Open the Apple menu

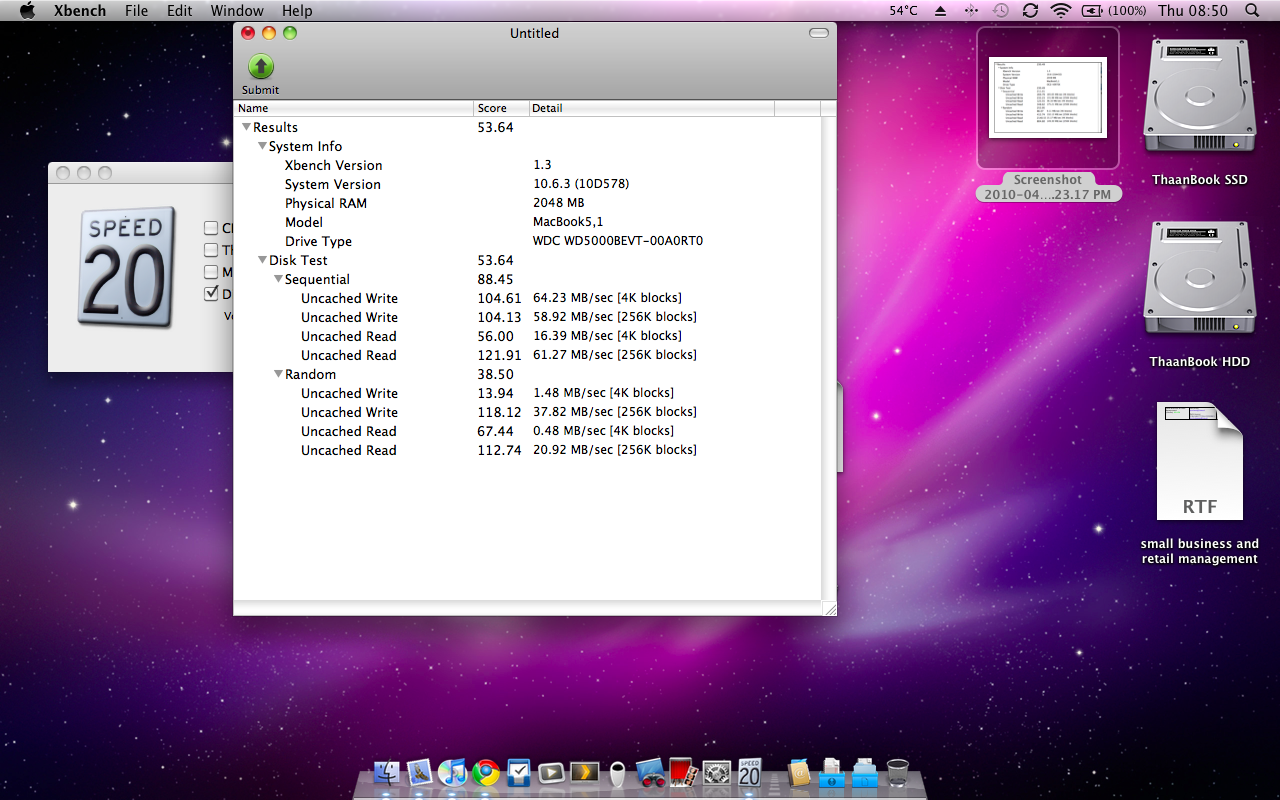pyautogui.click(x=27, y=10)
